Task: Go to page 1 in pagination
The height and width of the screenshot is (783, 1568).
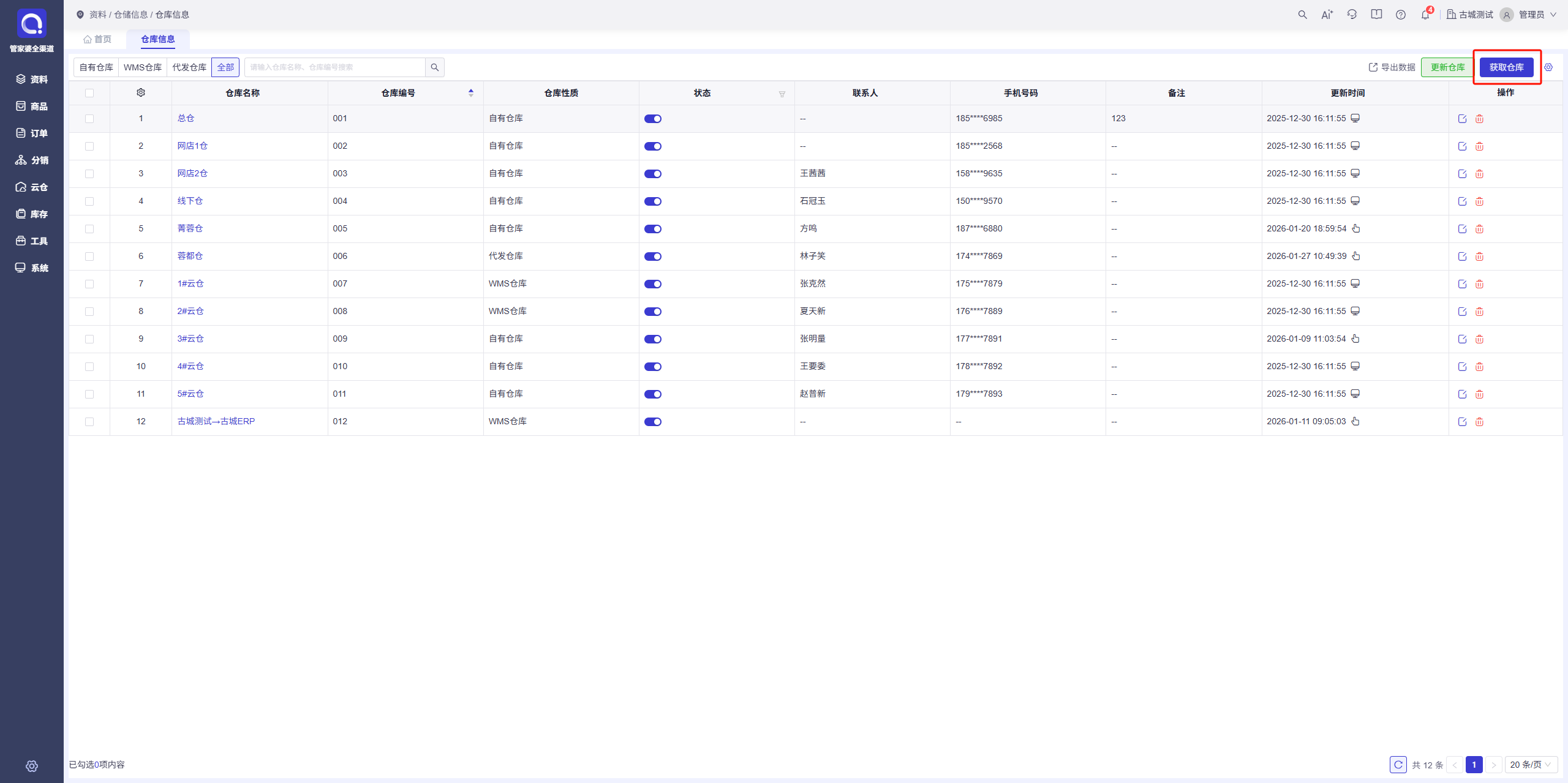Action: [x=1474, y=765]
